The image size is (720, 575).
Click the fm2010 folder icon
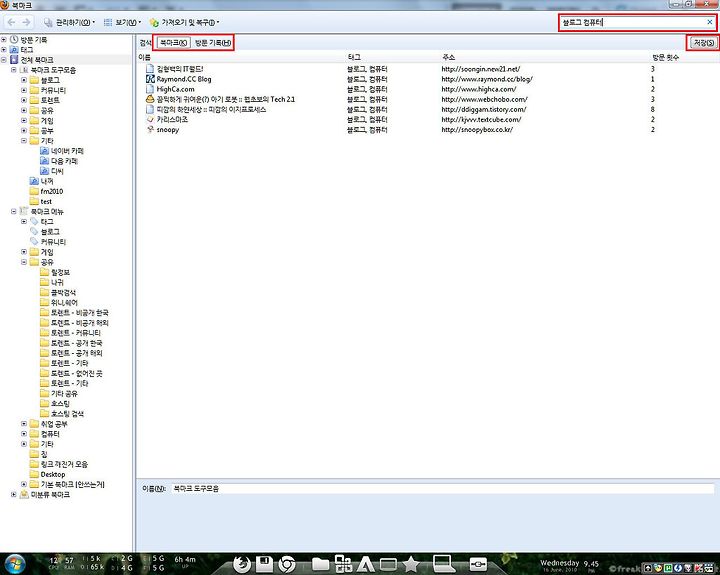pos(34,191)
